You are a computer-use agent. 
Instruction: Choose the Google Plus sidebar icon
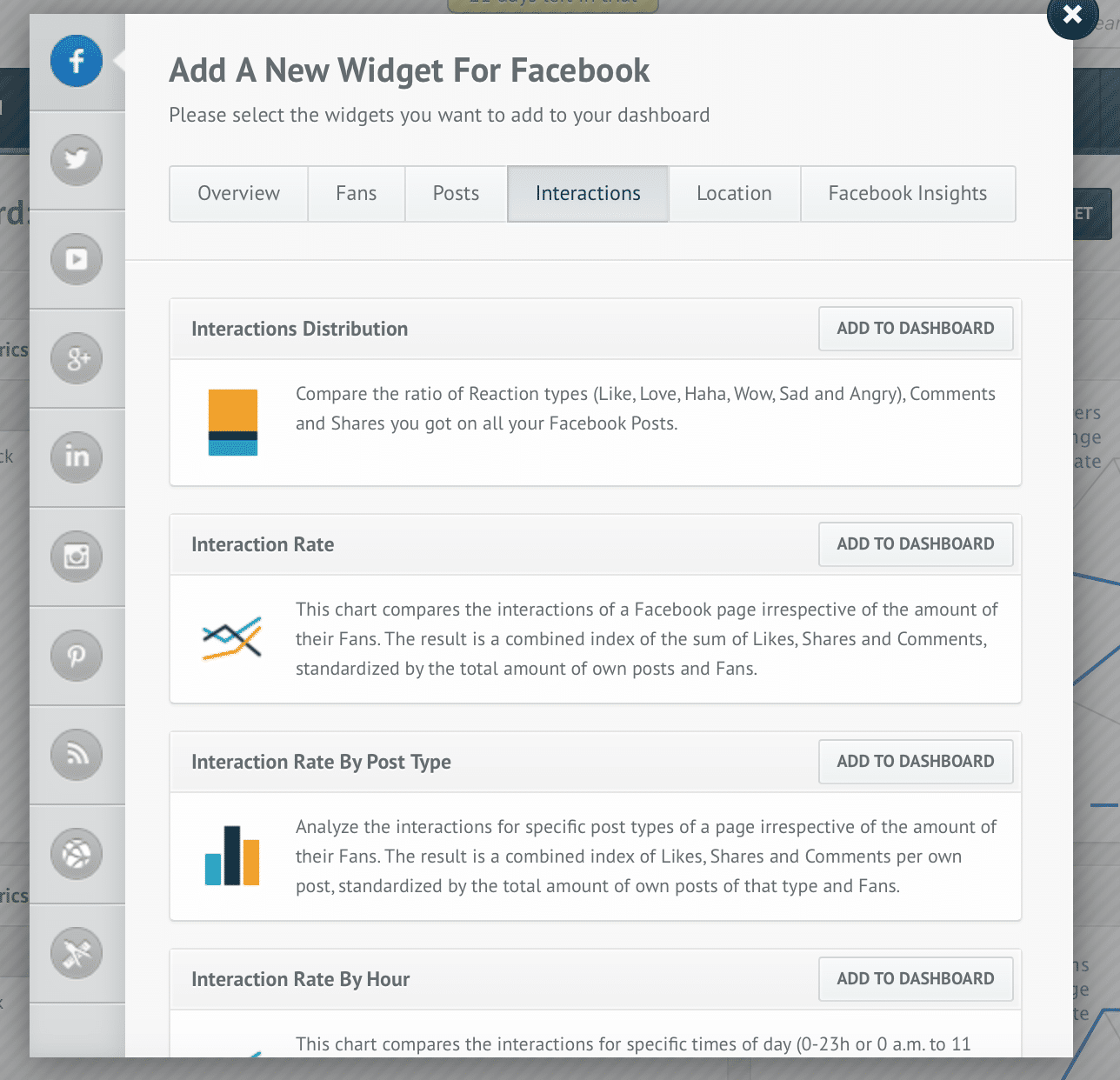tap(77, 358)
